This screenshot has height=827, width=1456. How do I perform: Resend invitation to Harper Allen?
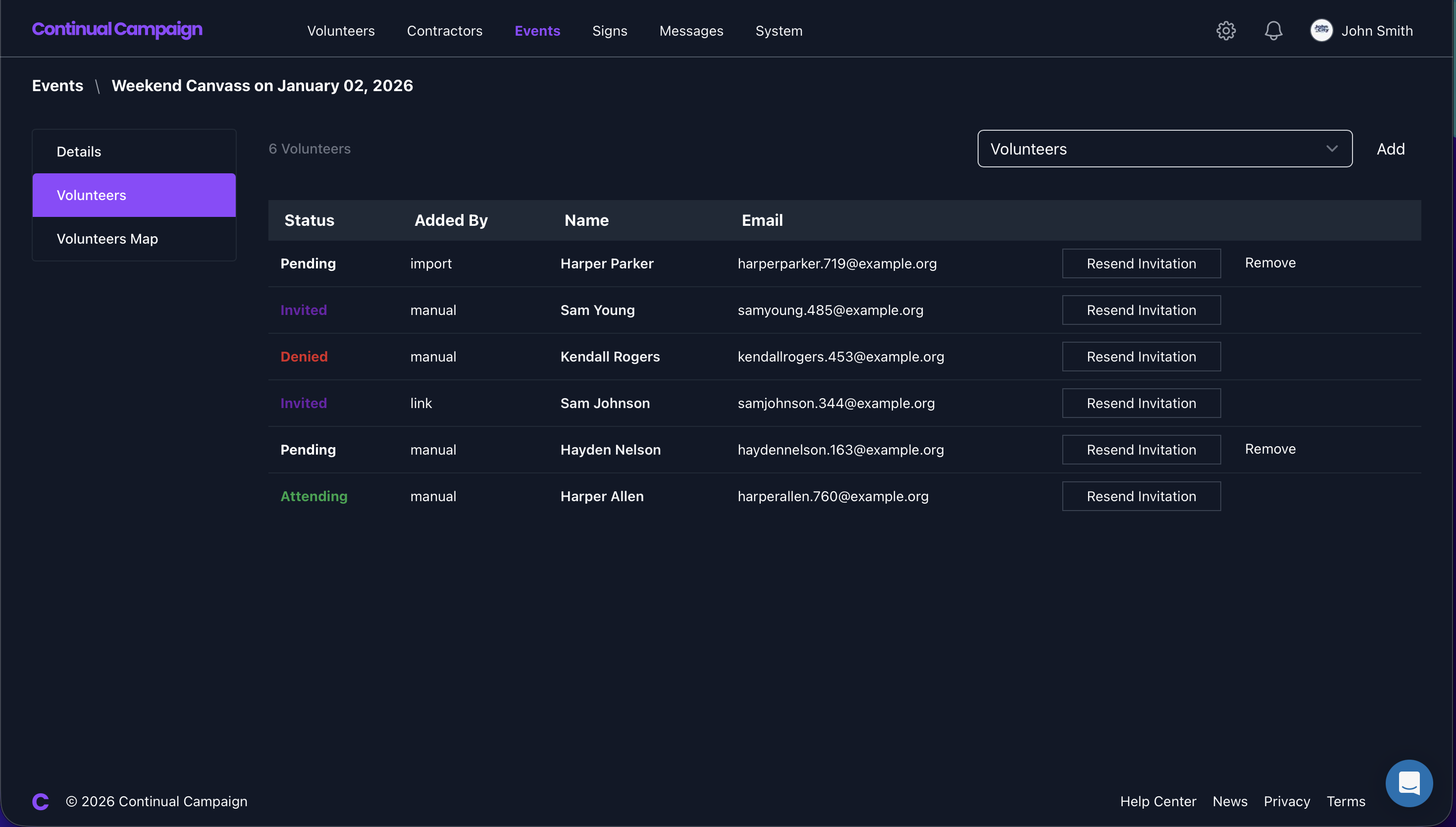(x=1141, y=496)
